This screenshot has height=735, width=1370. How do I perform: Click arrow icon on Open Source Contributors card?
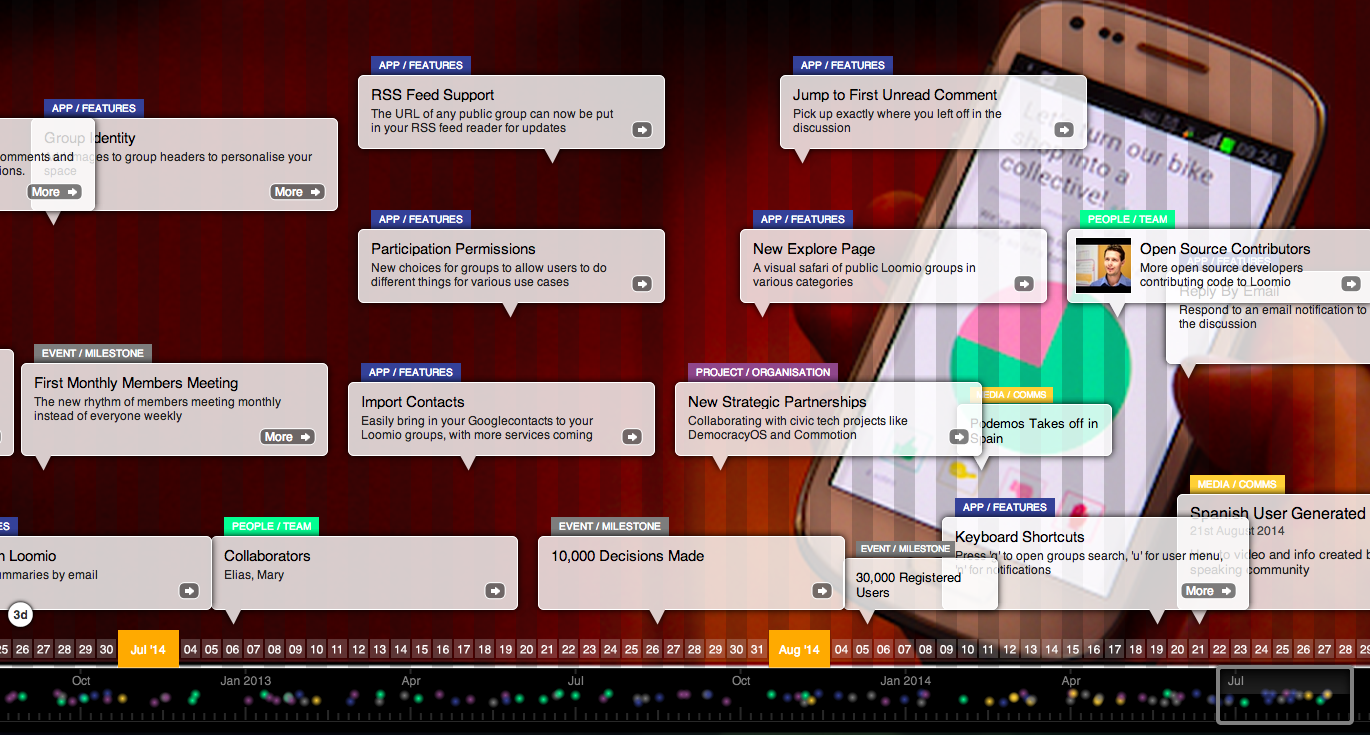tap(1351, 283)
